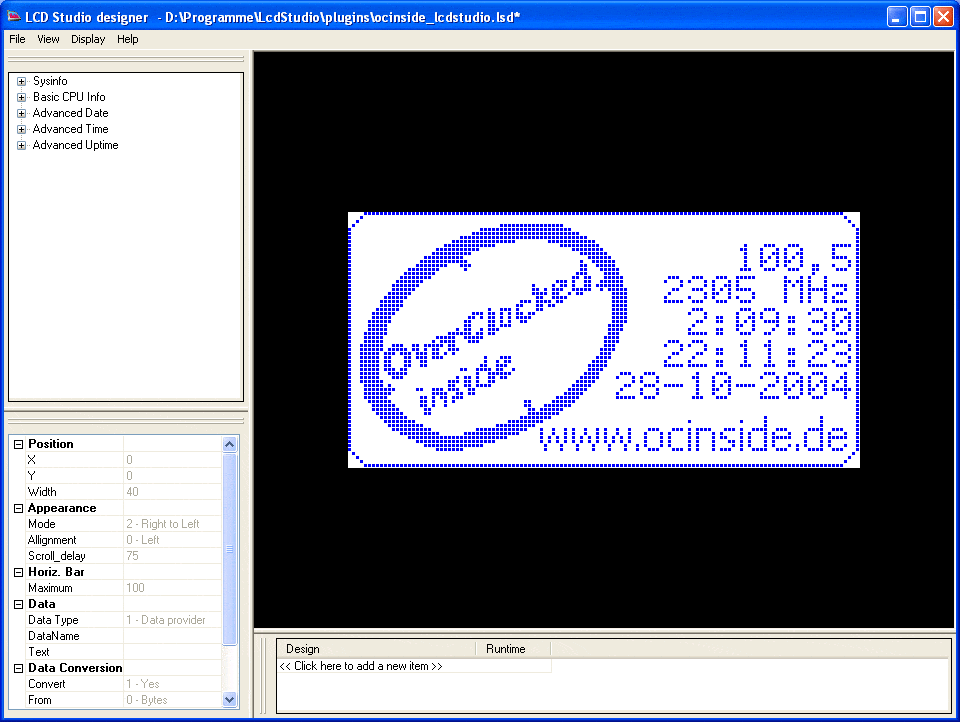Screen dimensions: 960x722
Task: Click the Scroll_delay property label
Action: tap(57, 556)
